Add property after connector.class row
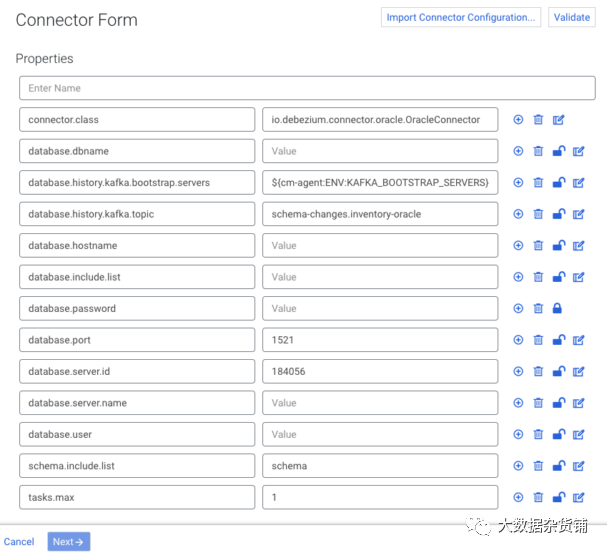 pos(518,120)
